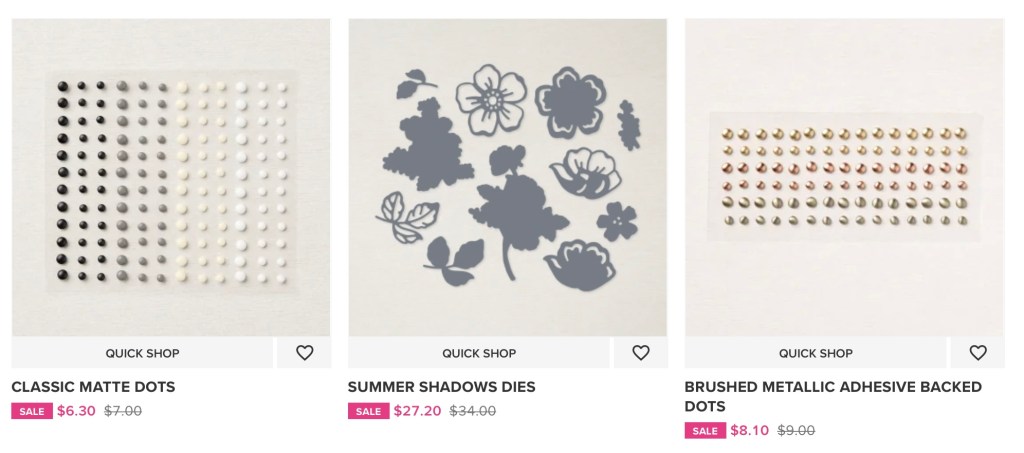Click the Sale badge under Brushed Metallic Dots
This screenshot has width=1024, height=453.
pos(705,431)
